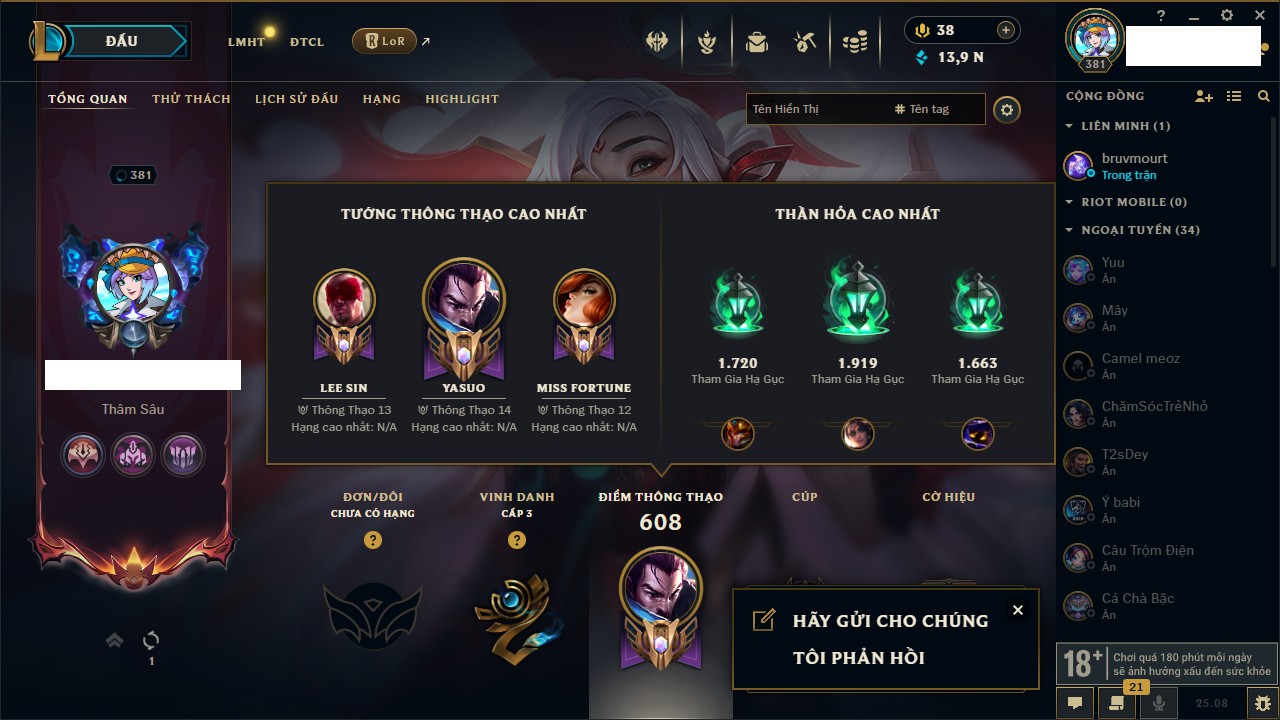Open the LoR launcher button
Screen dimensions: 1280x720
tap(384, 41)
